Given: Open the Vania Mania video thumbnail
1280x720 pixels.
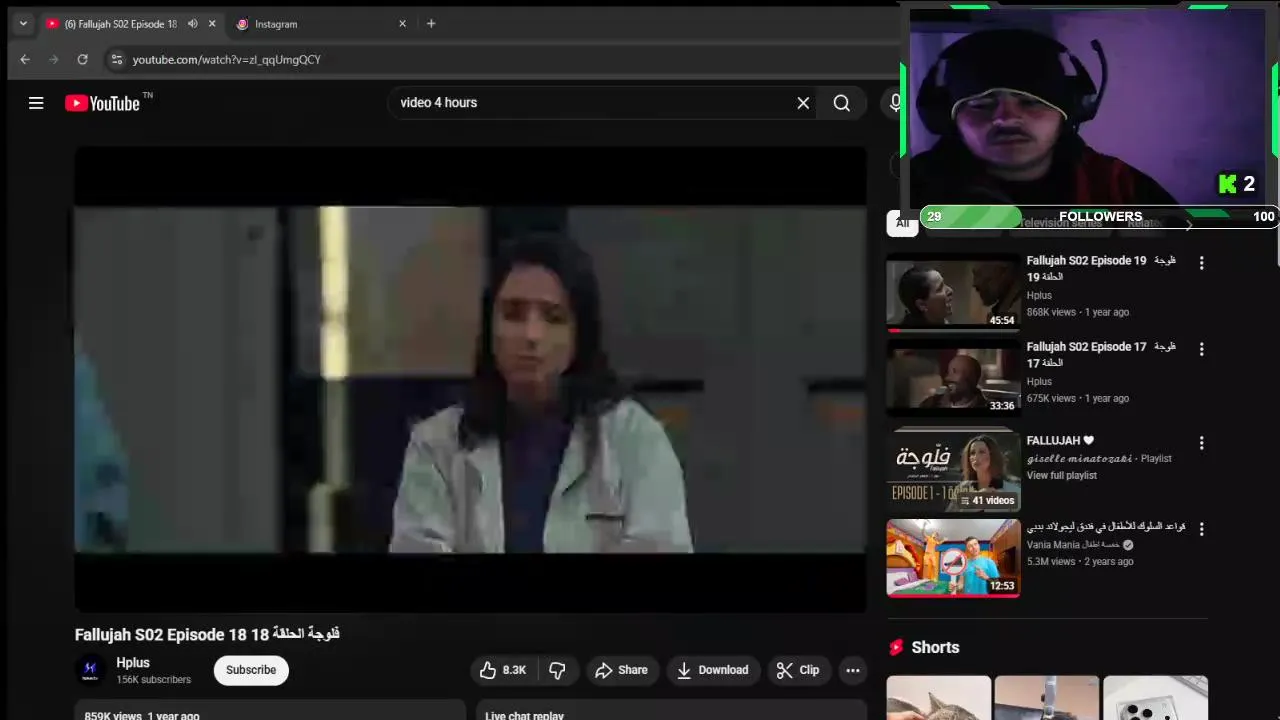Looking at the screenshot, I should coord(953,557).
